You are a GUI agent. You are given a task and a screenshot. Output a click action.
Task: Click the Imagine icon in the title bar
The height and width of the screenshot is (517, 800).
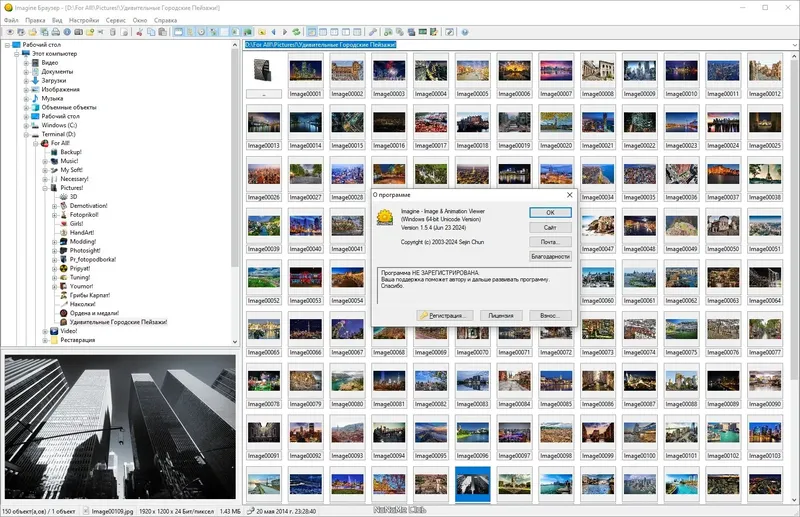[8, 8]
